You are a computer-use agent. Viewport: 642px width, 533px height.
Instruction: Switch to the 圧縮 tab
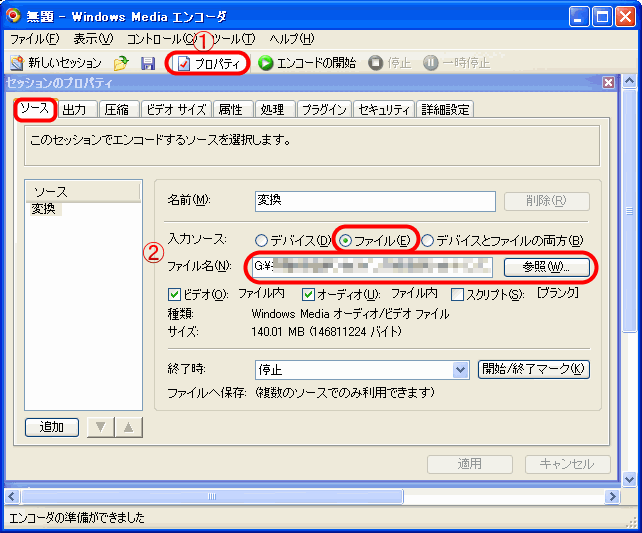coord(116,110)
